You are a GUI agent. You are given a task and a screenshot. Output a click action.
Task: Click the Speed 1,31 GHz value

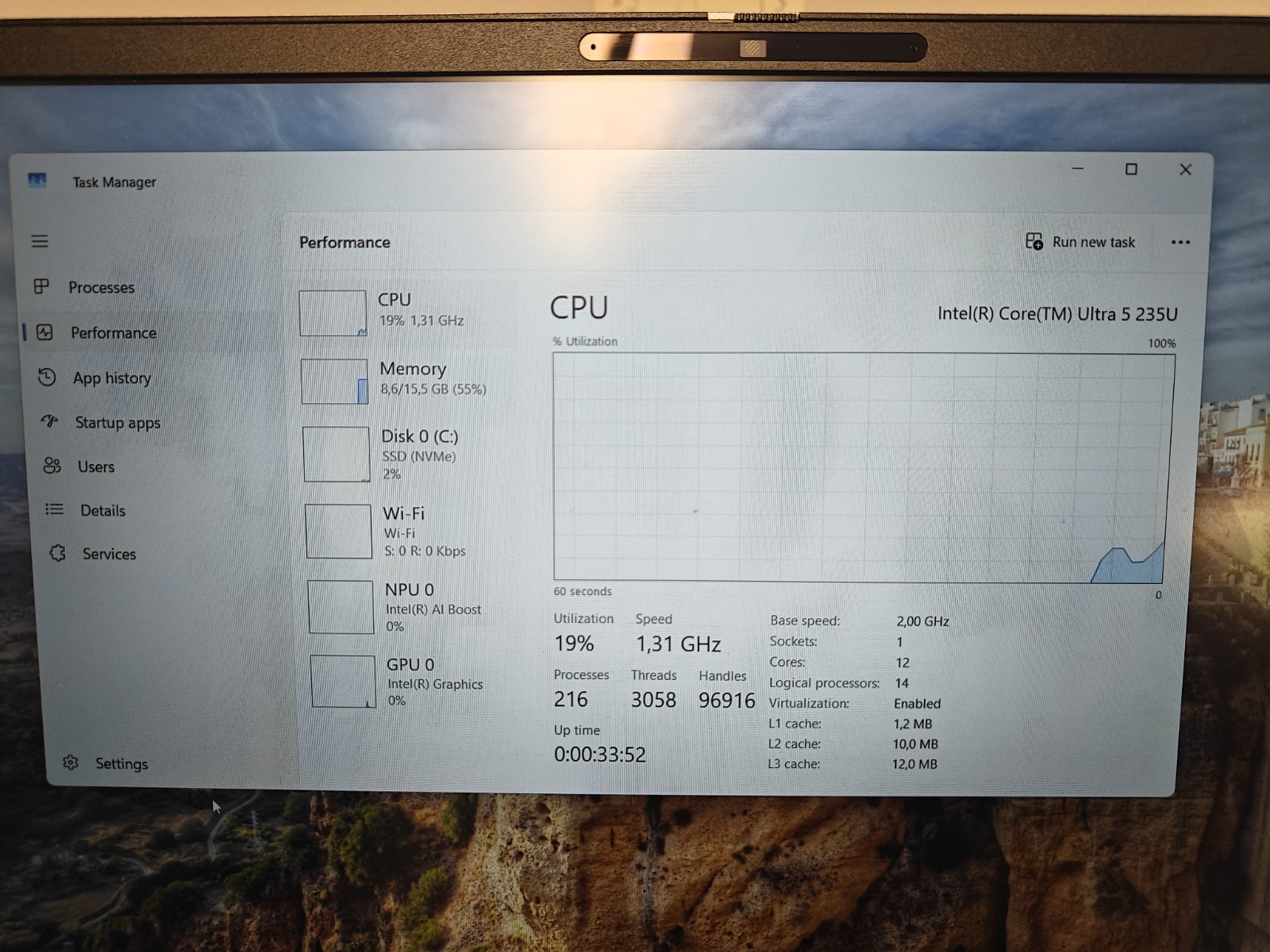(x=679, y=644)
